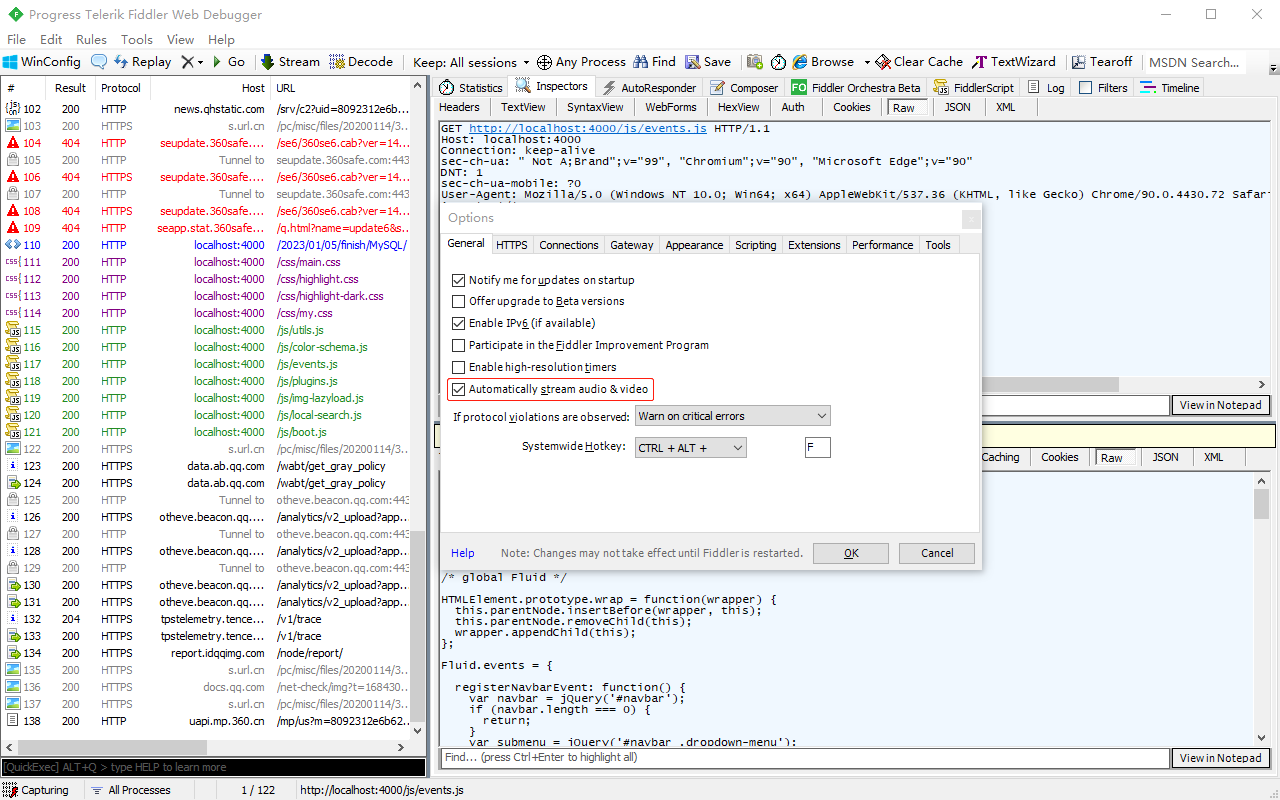1280x800 pixels.
Task: Toggle Notify me for updates on startup
Action: [x=459, y=280]
